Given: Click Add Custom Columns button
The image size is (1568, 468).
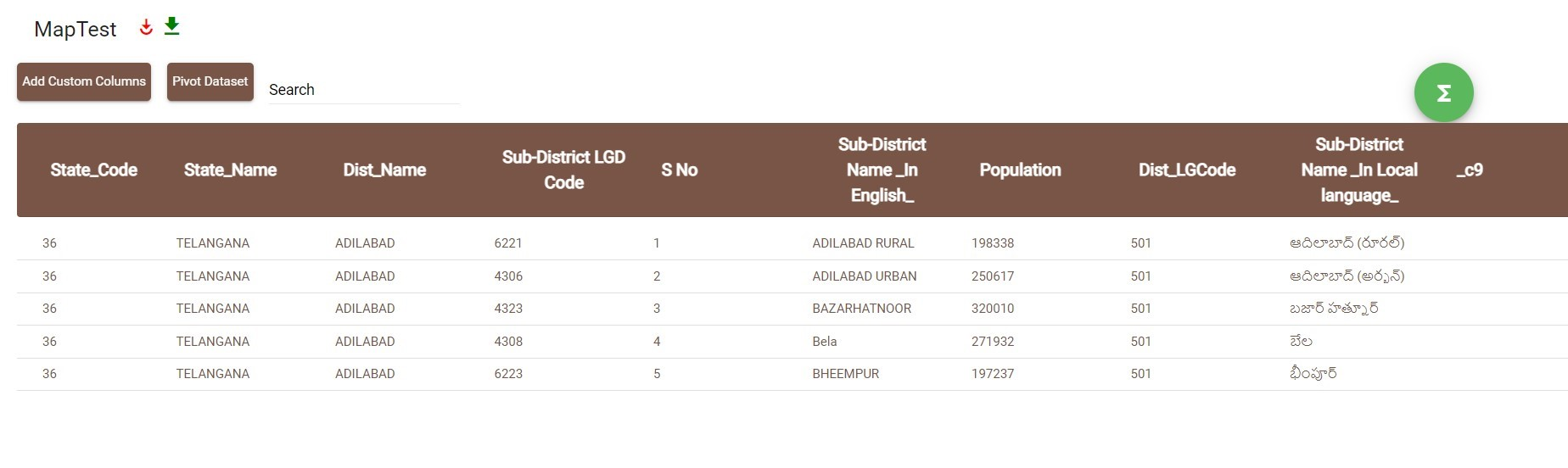Looking at the screenshot, I should [84, 81].
